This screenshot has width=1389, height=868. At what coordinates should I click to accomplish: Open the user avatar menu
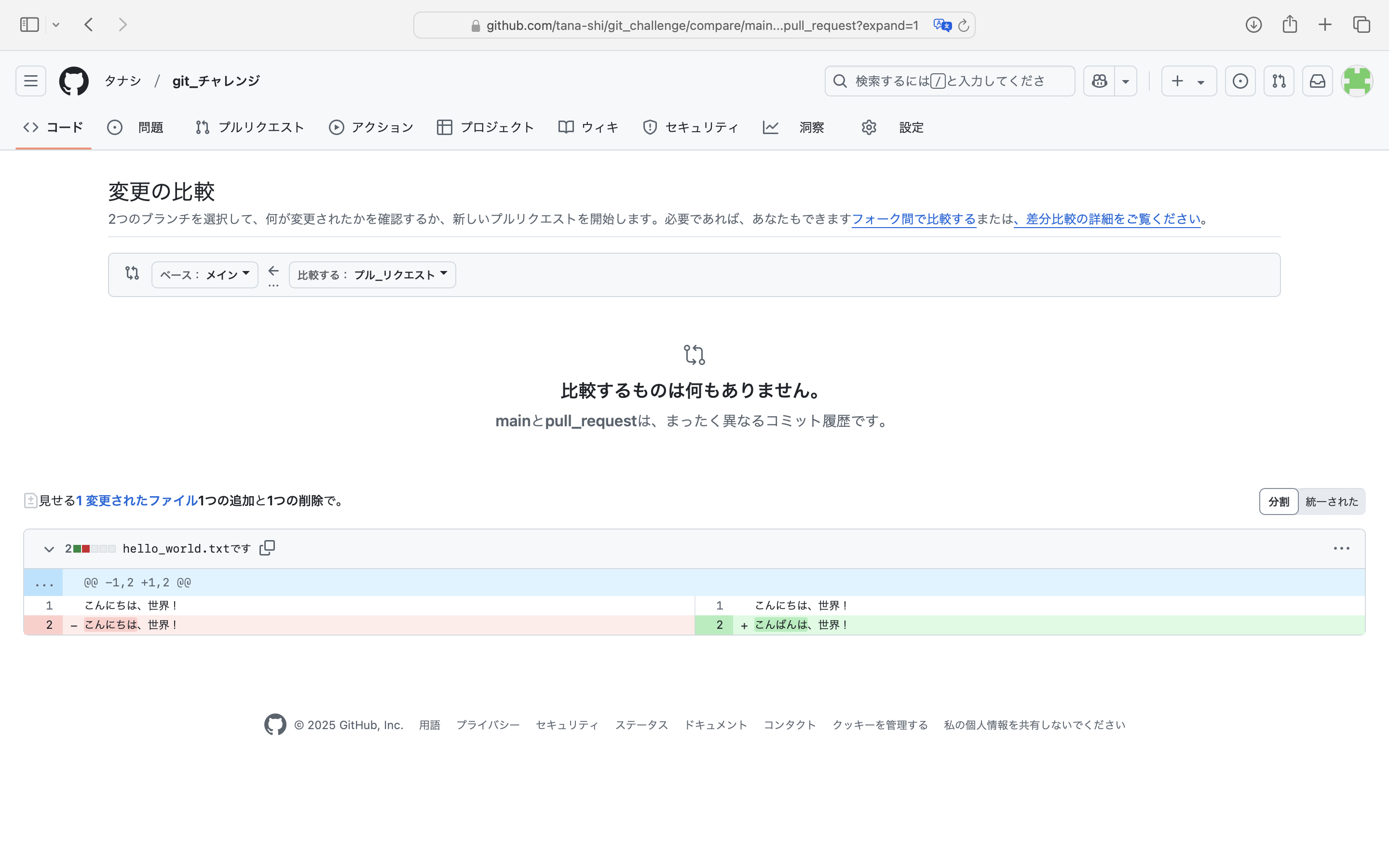pos(1357,81)
